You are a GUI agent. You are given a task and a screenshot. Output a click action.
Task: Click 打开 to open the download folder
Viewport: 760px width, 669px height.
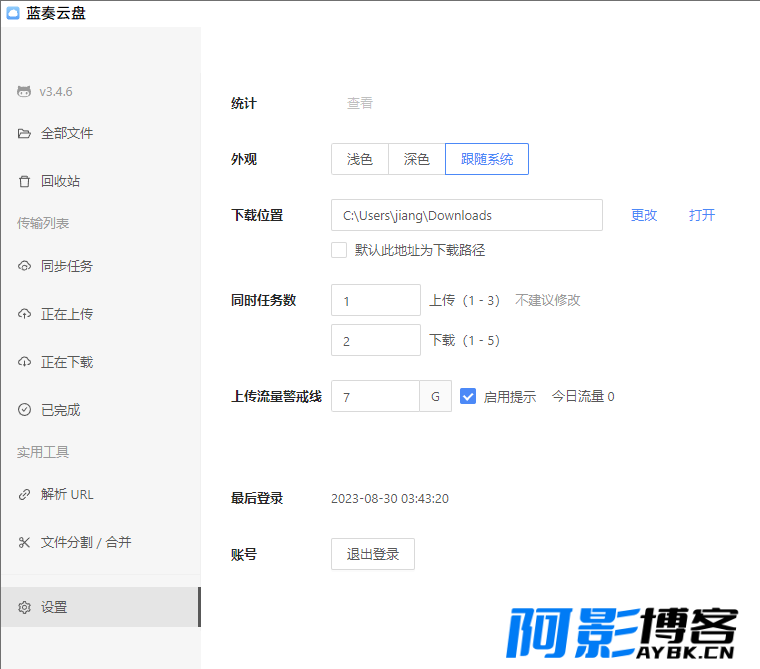pyautogui.click(x=702, y=215)
